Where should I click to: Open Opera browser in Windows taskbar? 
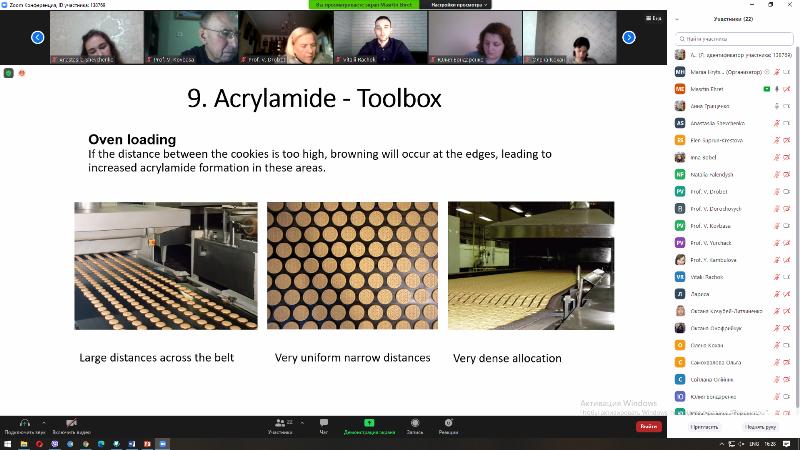(x=39, y=444)
